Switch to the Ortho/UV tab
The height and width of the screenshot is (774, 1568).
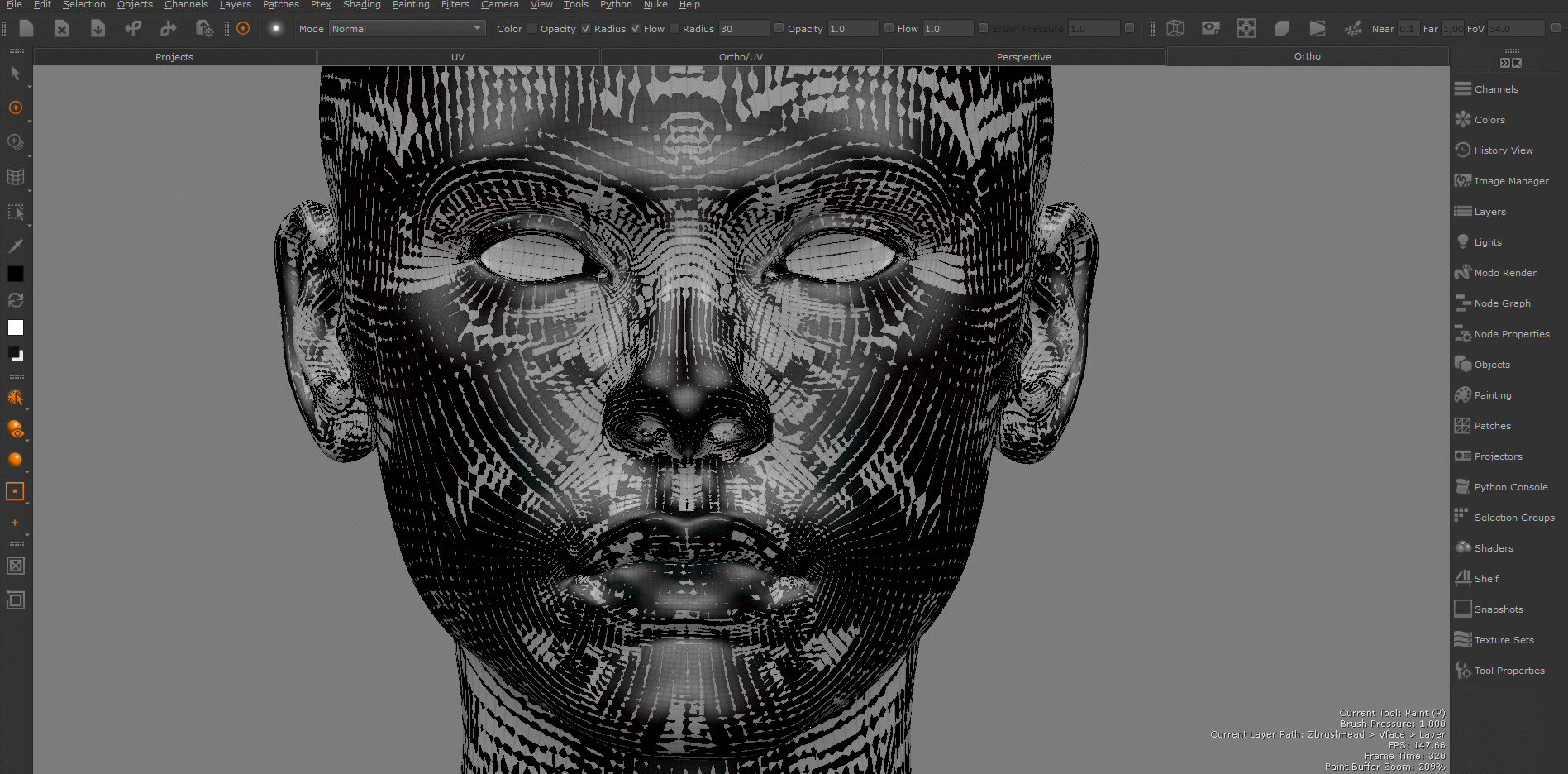point(741,57)
